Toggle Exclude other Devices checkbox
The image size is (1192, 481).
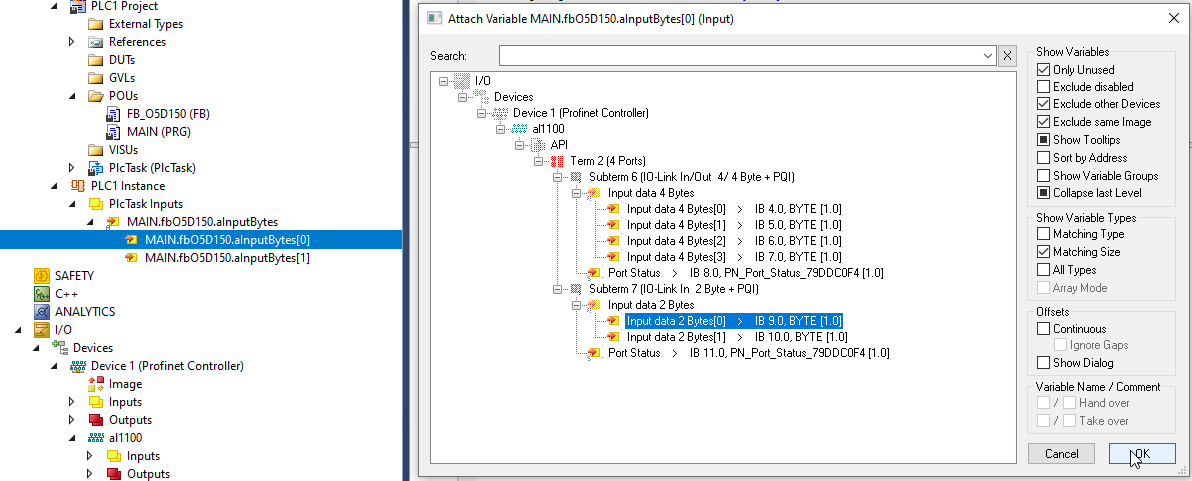coord(1044,104)
